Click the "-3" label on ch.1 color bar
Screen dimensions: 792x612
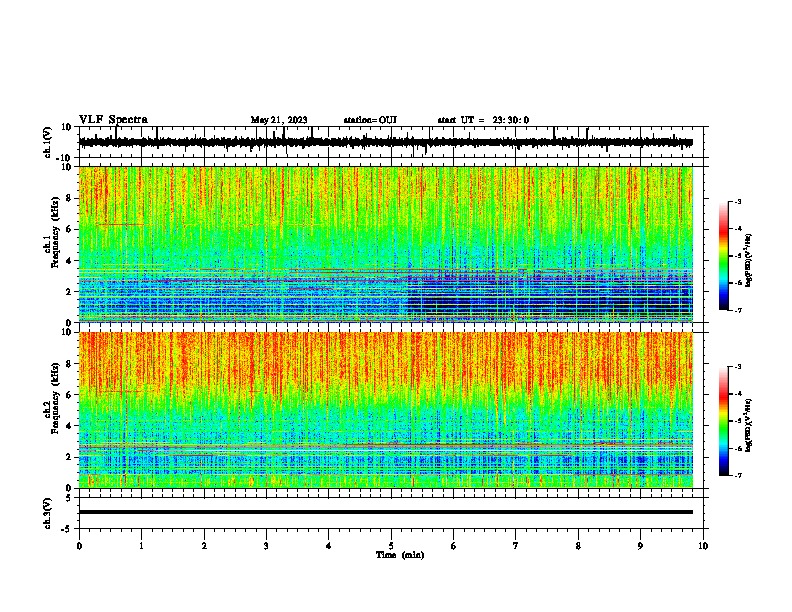(x=737, y=201)
